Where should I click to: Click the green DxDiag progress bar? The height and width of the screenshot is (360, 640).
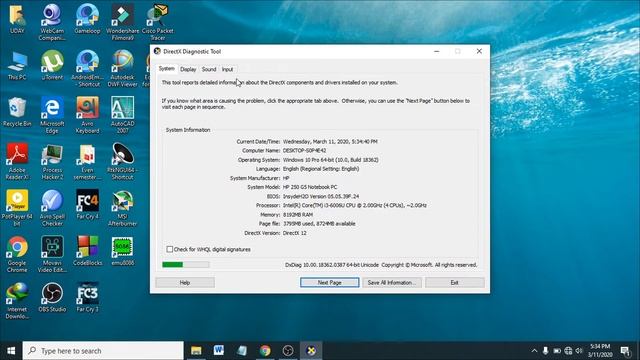coord(186,264)
